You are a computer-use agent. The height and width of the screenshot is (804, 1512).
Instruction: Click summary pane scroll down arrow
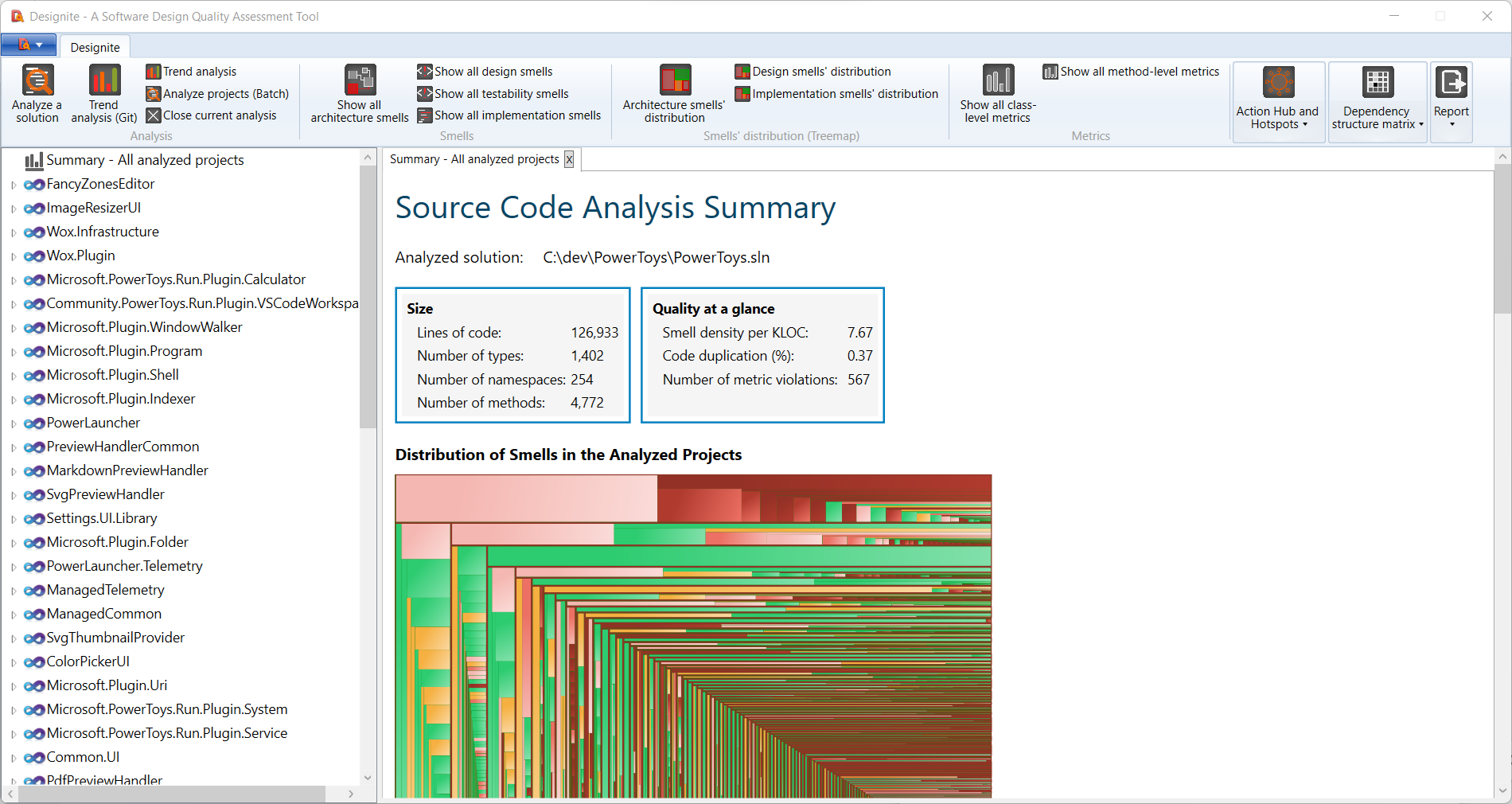click(x=1502, y=790)
